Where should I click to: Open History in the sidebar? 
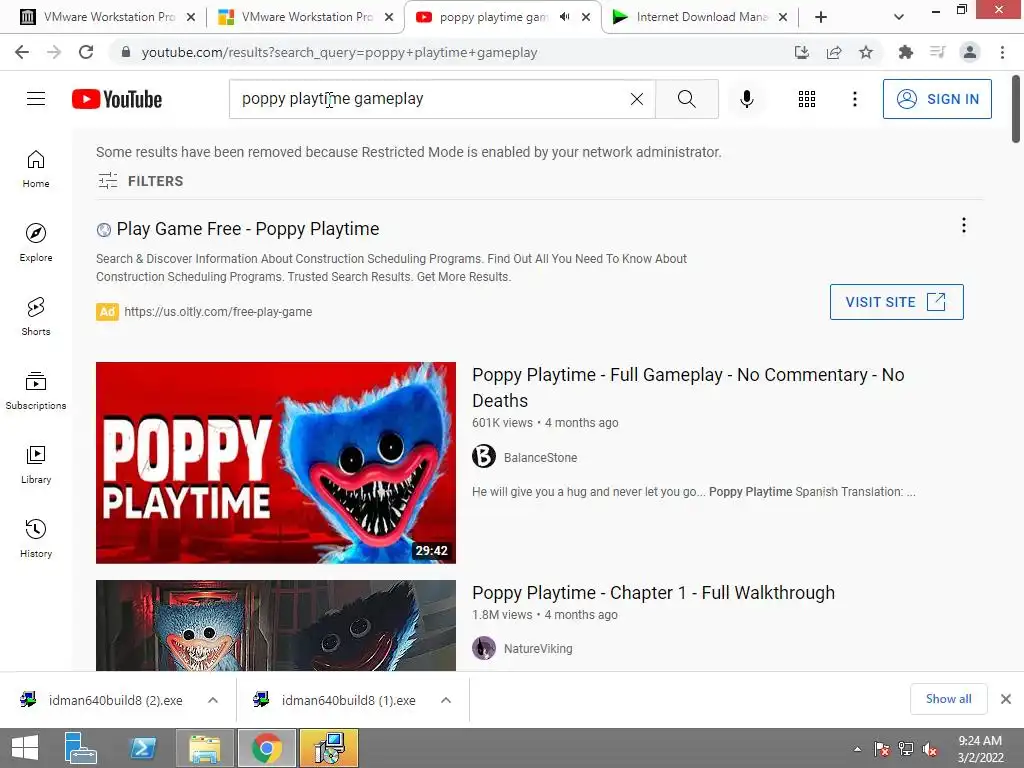pos(36,538)
